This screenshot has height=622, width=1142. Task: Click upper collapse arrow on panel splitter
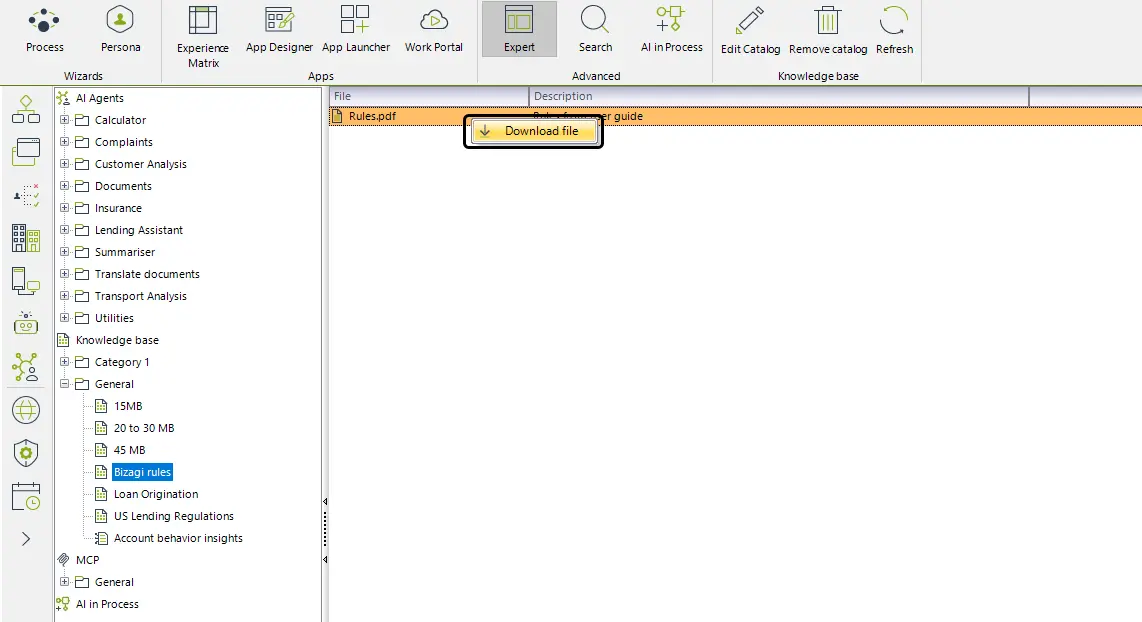325,501
